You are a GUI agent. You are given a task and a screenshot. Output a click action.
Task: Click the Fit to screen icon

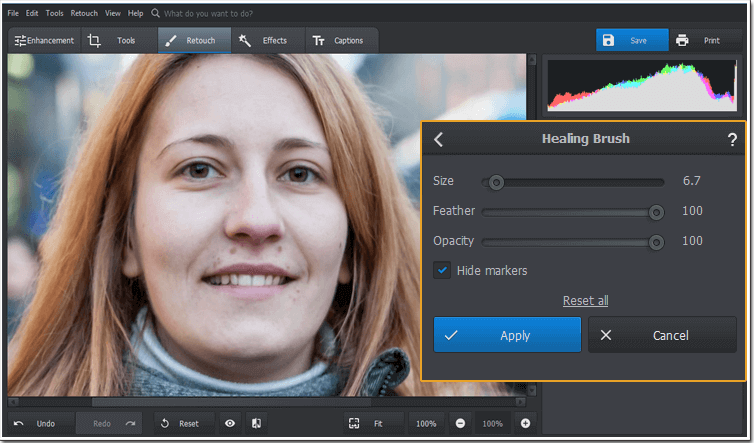pyautogui.click(x=354, y=423)
